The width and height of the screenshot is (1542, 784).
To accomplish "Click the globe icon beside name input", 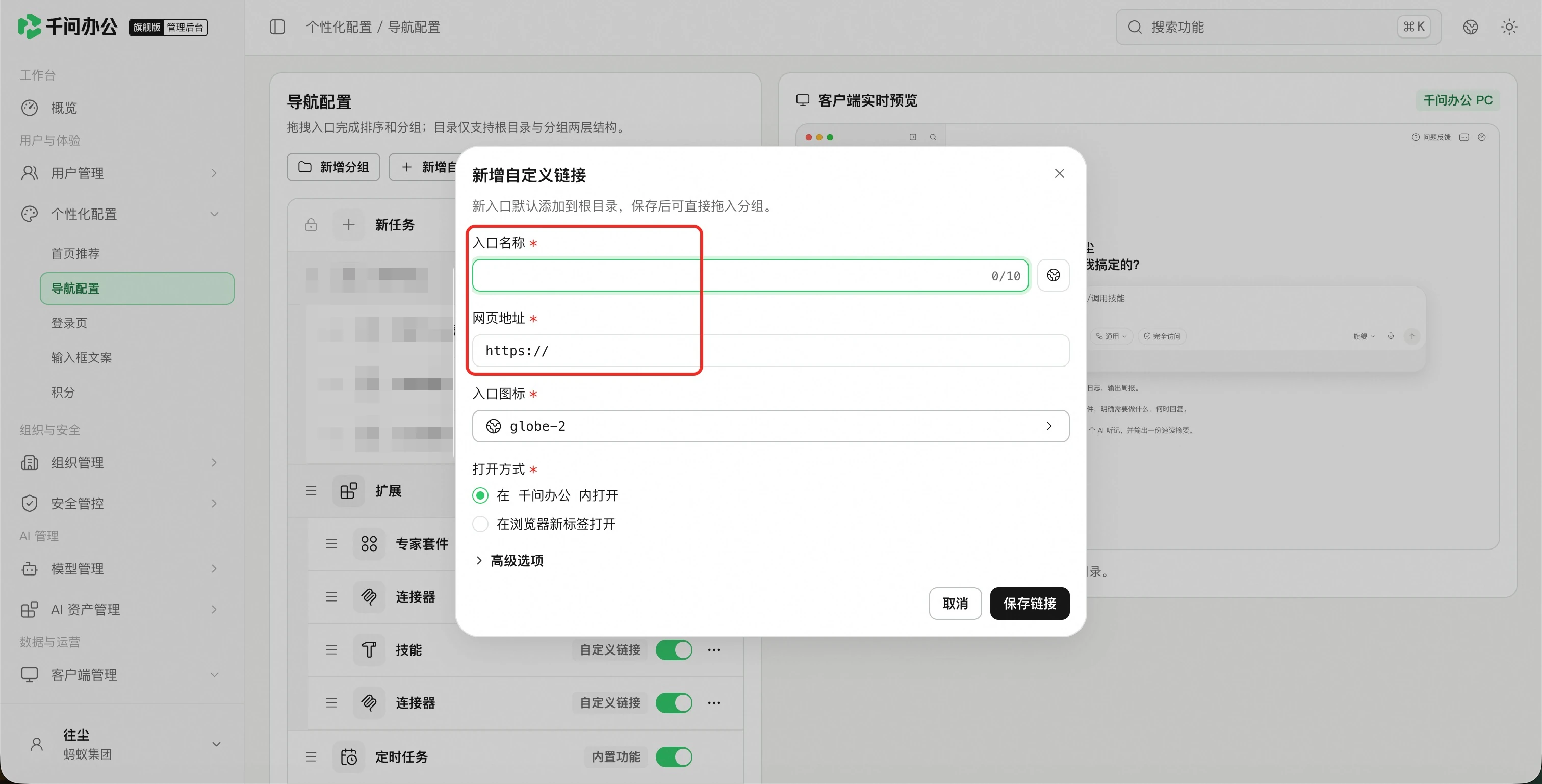I will 1053,275.
